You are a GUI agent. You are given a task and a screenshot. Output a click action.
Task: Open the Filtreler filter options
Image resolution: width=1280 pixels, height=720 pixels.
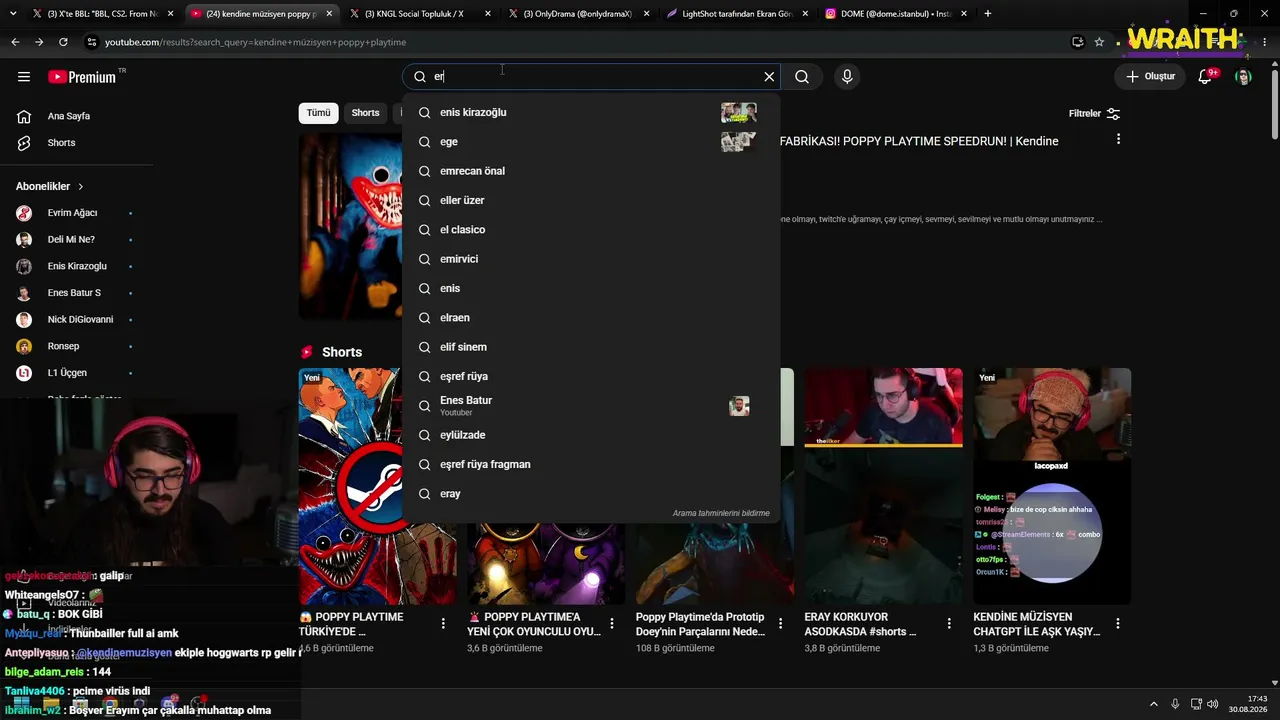(x=1094, y=114)
